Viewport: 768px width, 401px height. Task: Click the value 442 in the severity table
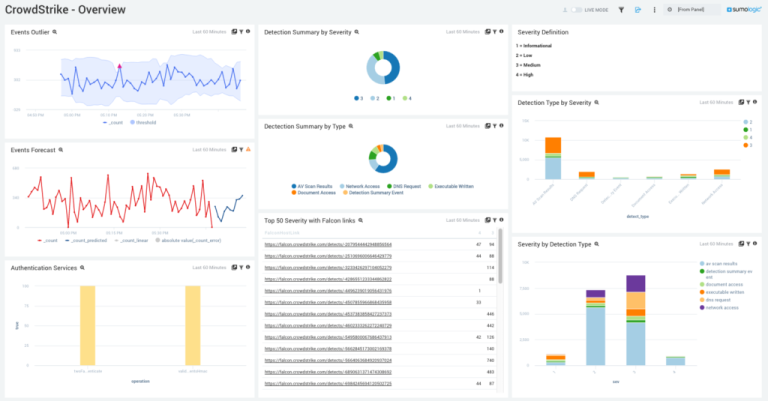coord(490,326)
